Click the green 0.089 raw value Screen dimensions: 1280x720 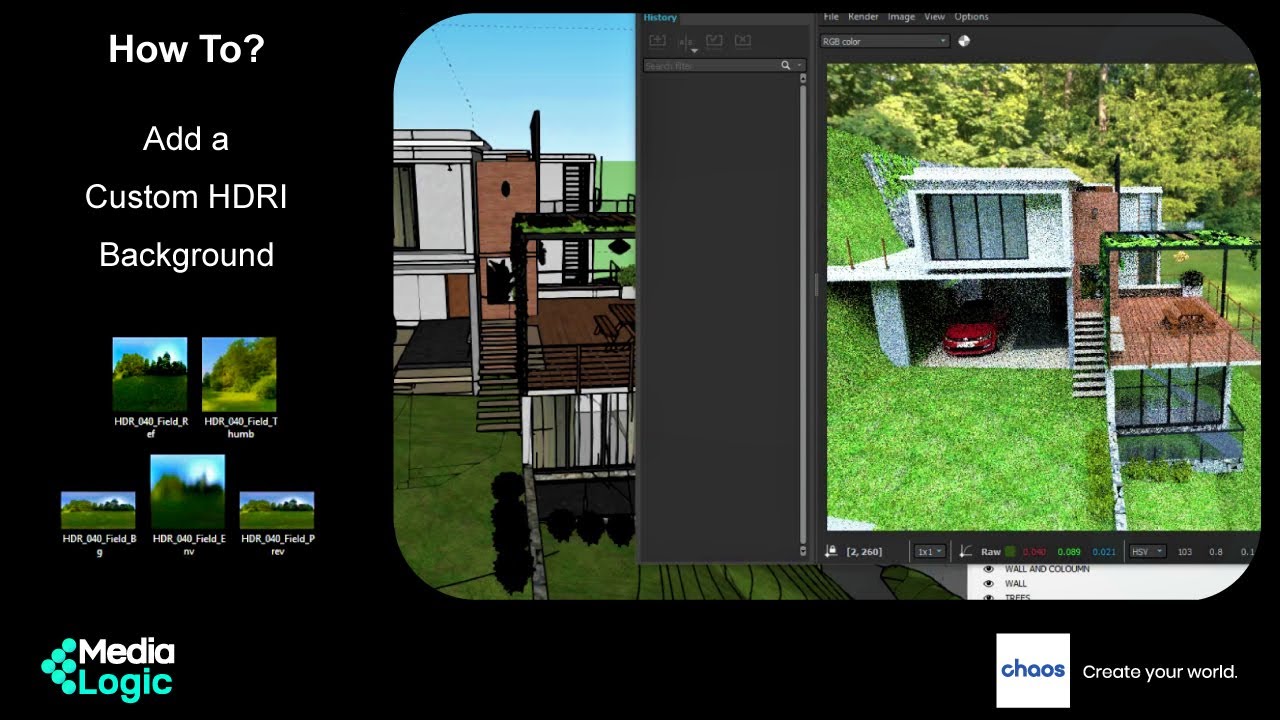1069,552
